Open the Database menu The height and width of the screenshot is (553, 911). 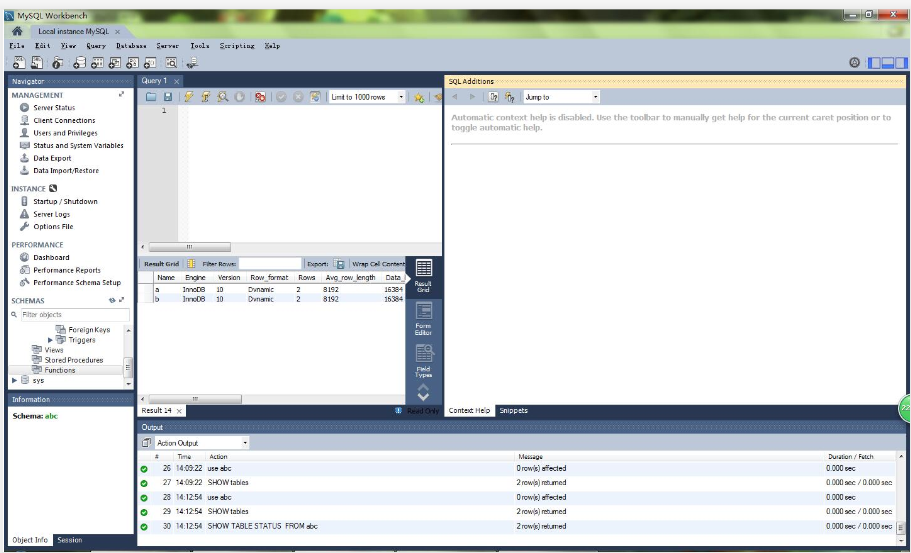pyautogui.click(x=131, y=45)
